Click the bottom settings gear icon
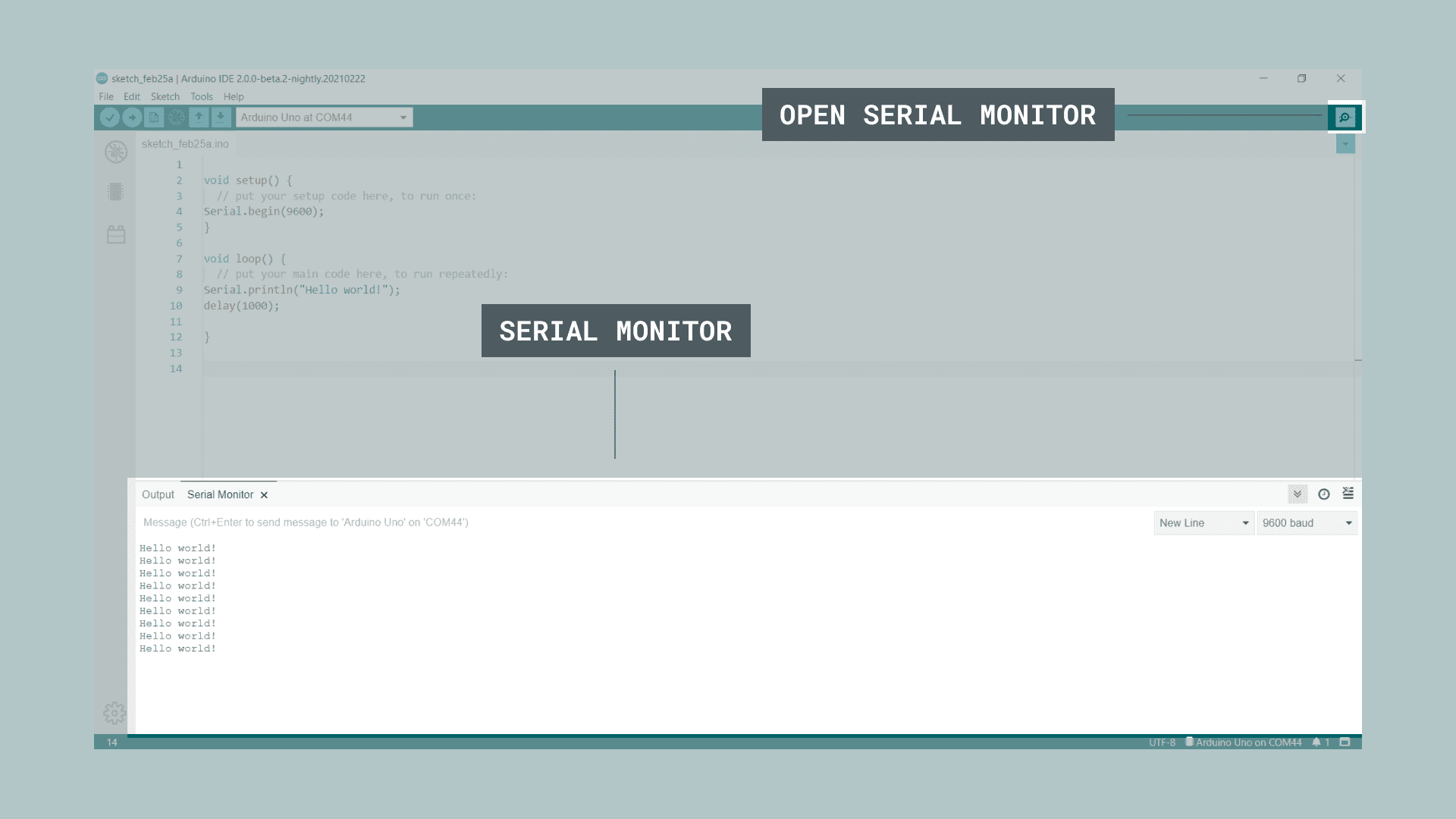1456x819 pixels. 114,713
